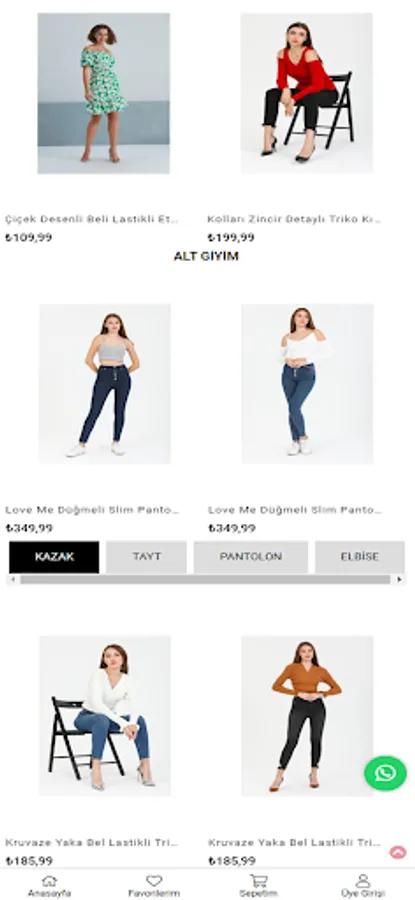Open the green floral dress product image
Screen dimensions: 415x900
[104, 93]
